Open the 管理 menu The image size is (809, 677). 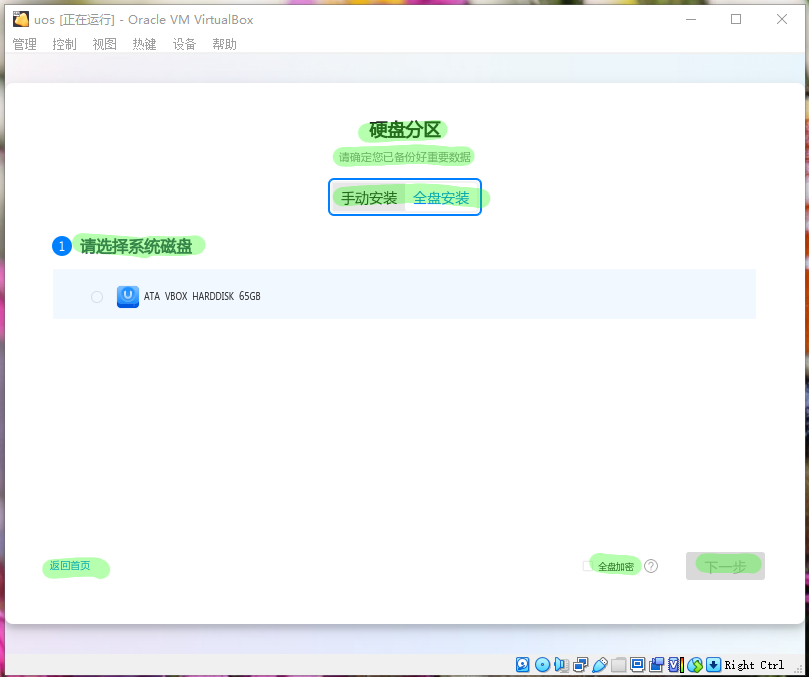pyautogui.click(x=25, y=44)
